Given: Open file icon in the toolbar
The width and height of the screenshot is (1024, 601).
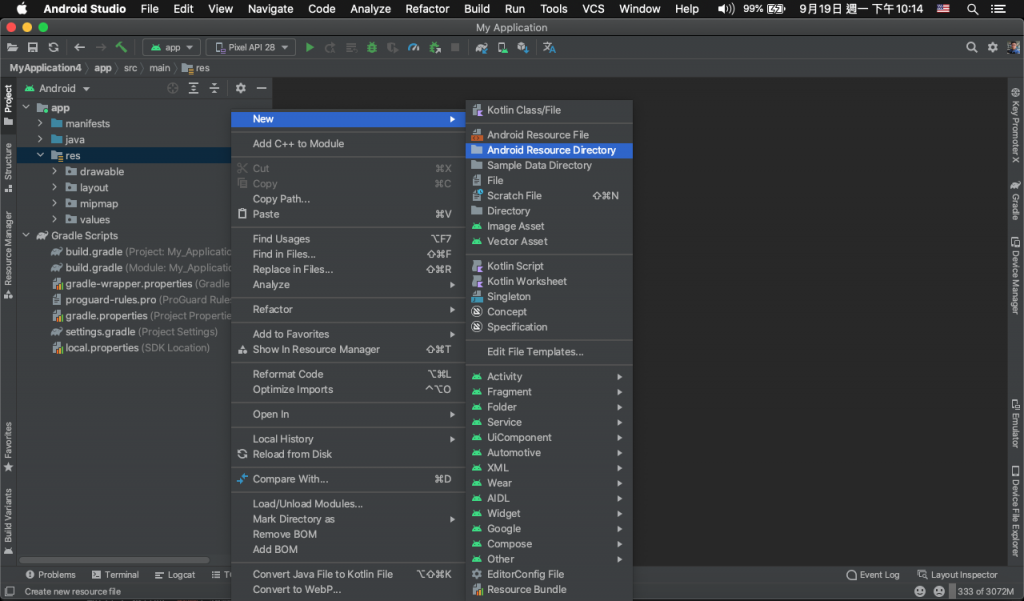Looking at the screenshot, I should pyautogui.click(x=12, y=48).
